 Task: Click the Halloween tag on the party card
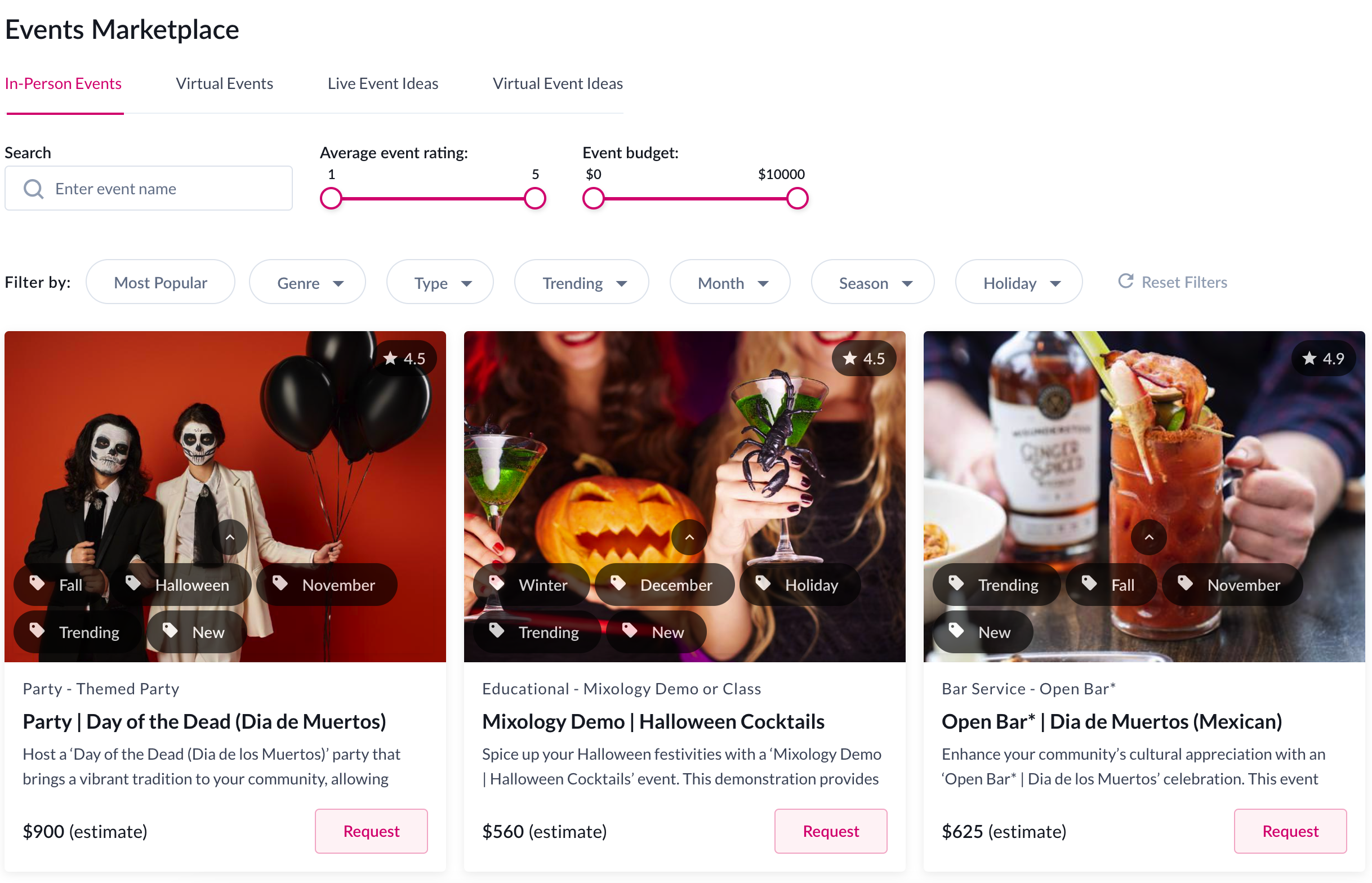point(181,585)
